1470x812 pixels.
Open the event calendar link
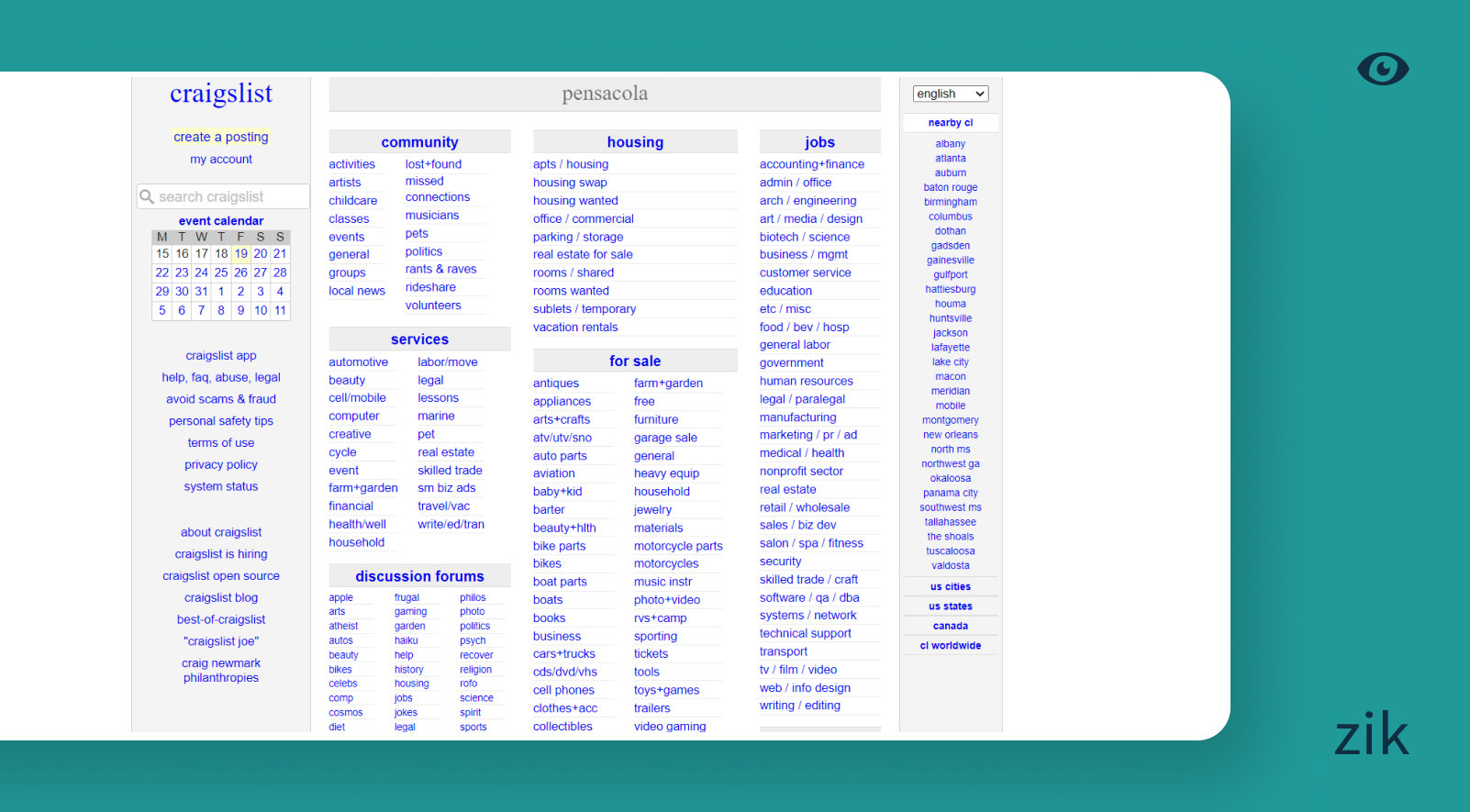coord(221,221)
